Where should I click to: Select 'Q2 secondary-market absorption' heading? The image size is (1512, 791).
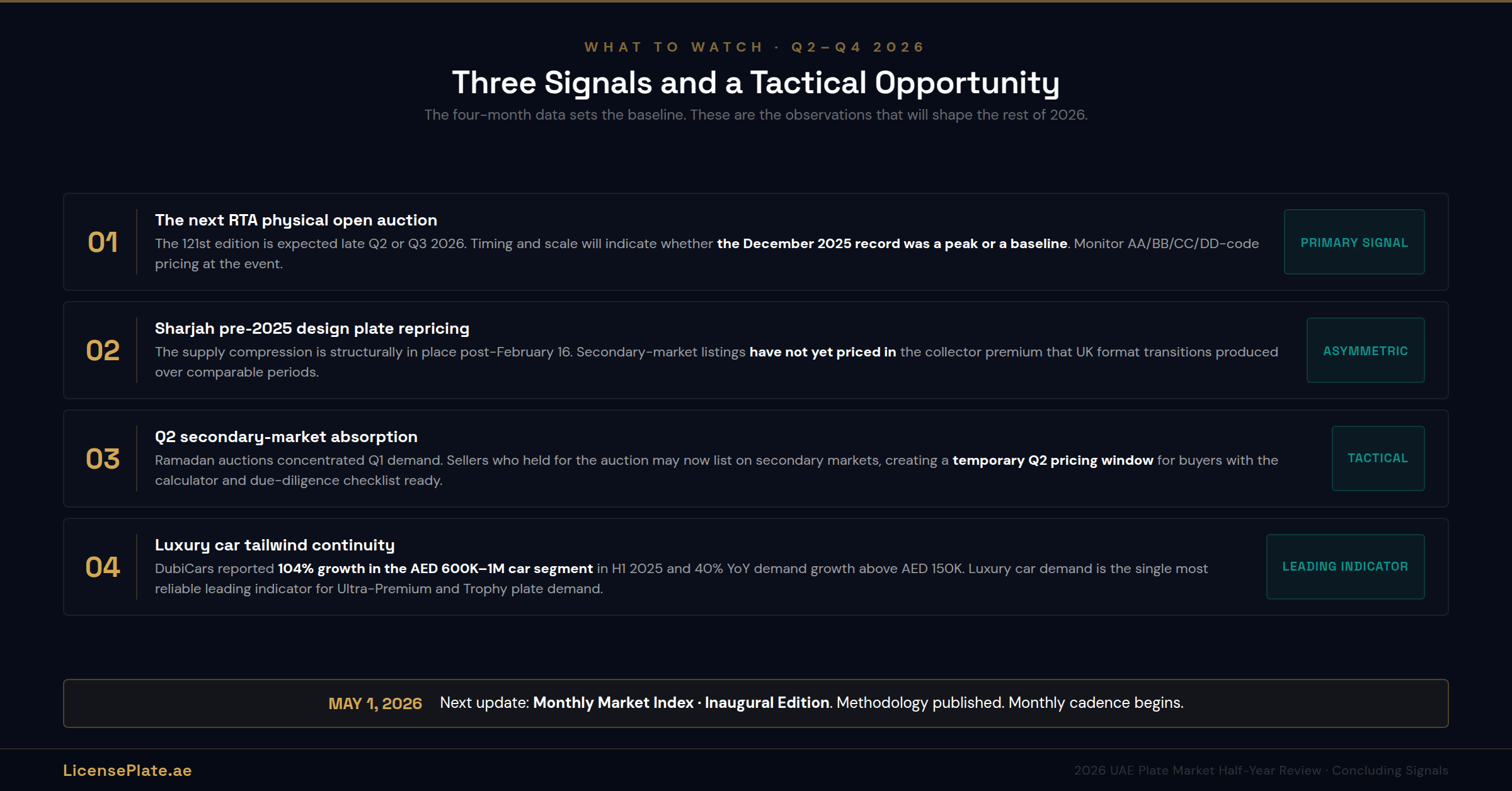coord(286,436)
